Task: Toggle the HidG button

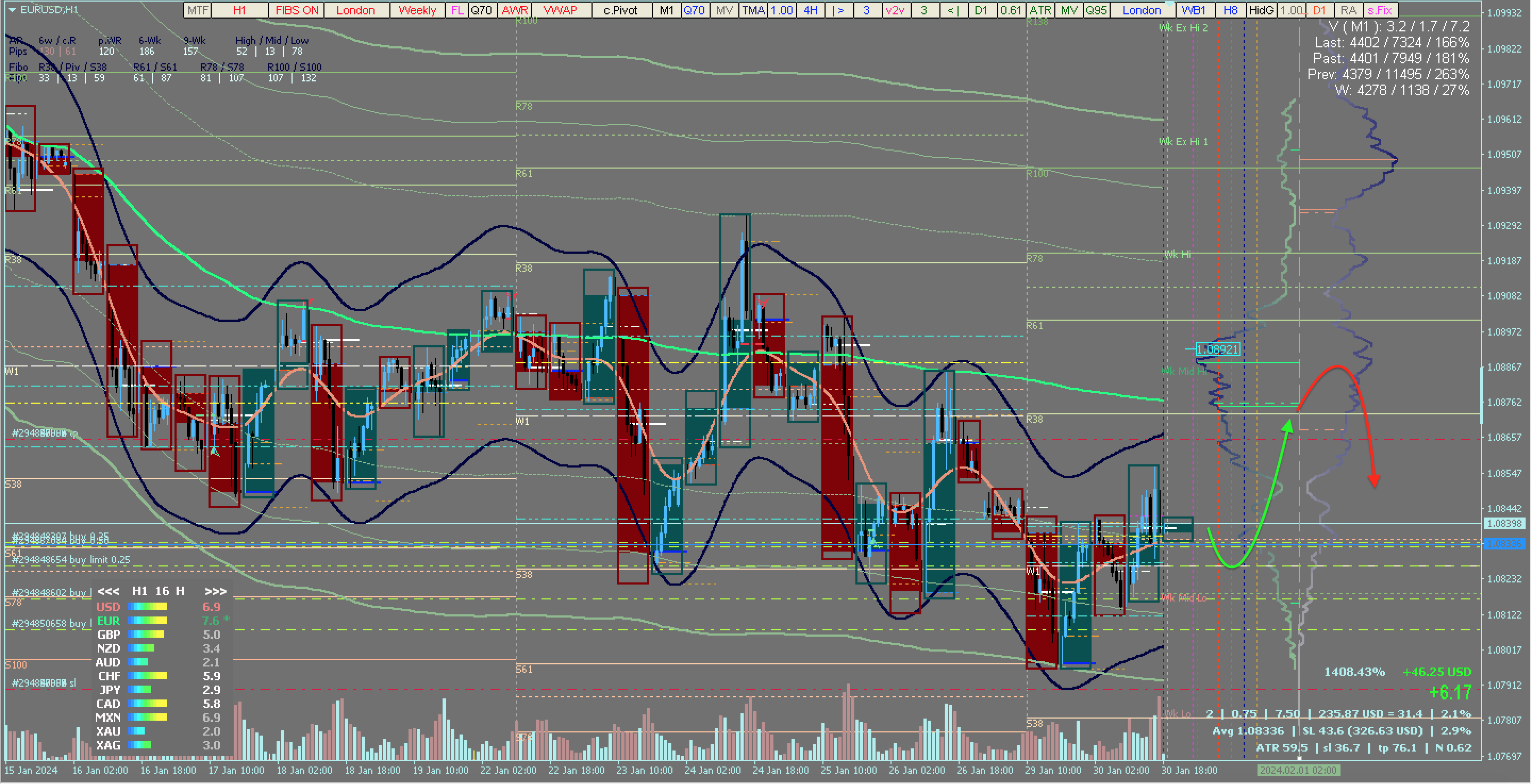Action: click(1261, 10)
